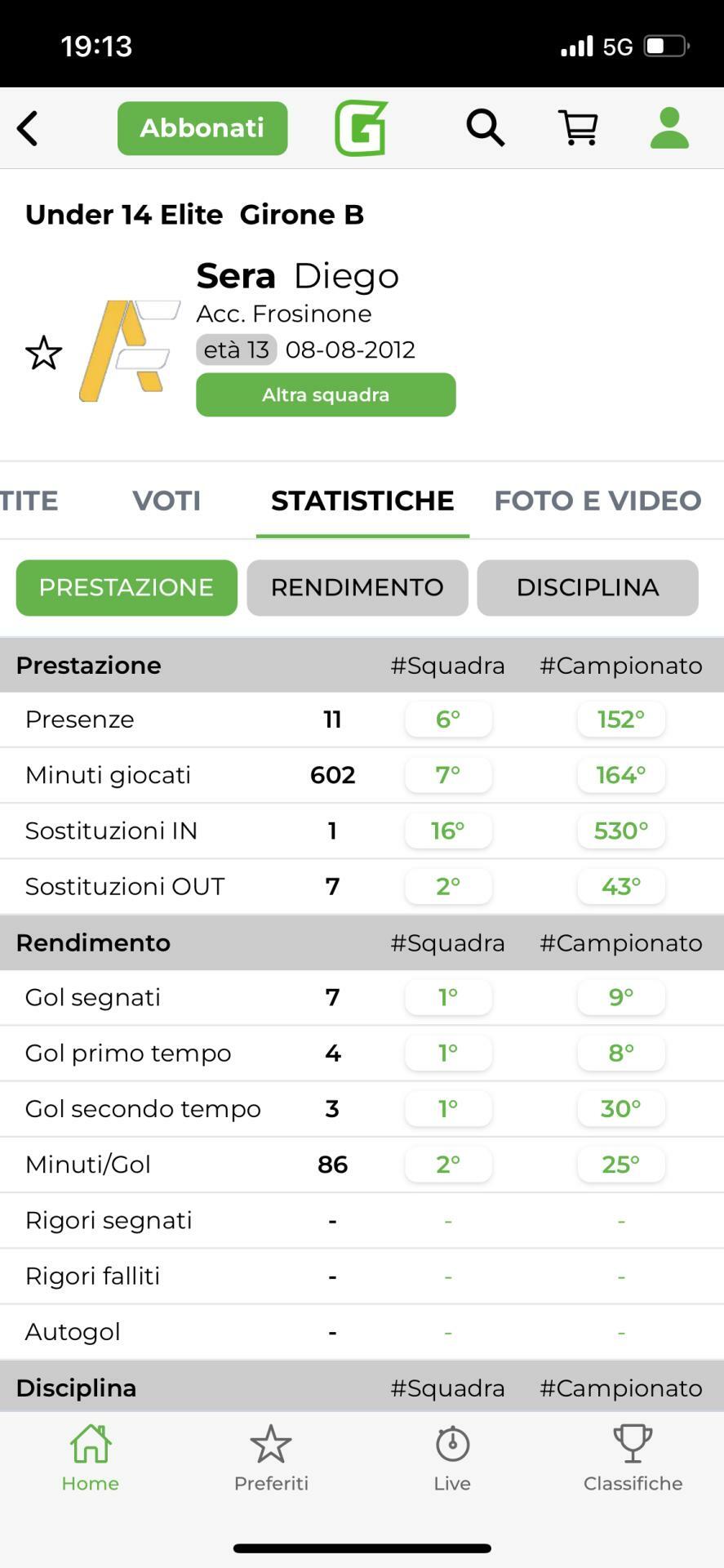Open Preferiti star in bottom bar
The height and width of the screenshot is (1568, 724).
click(x=271, y=1459)
